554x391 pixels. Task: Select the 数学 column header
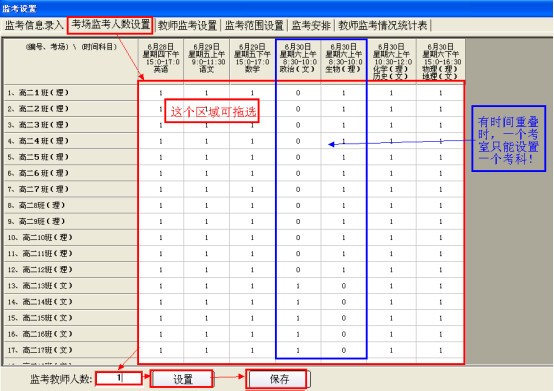coord(252,60)
